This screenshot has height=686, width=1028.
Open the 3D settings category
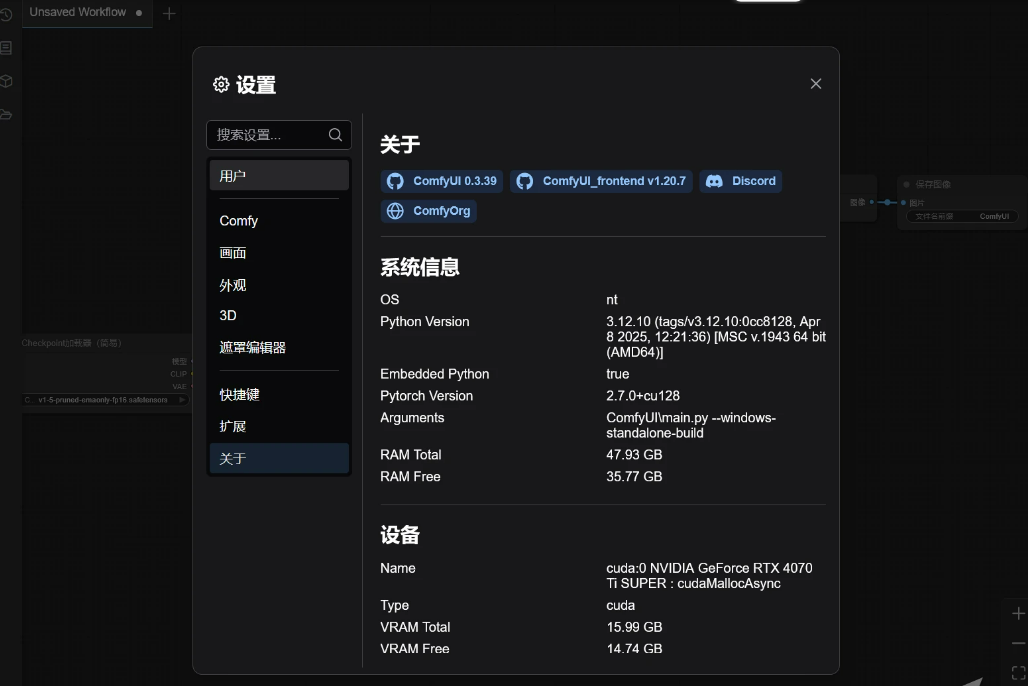[x=279, y=315]
